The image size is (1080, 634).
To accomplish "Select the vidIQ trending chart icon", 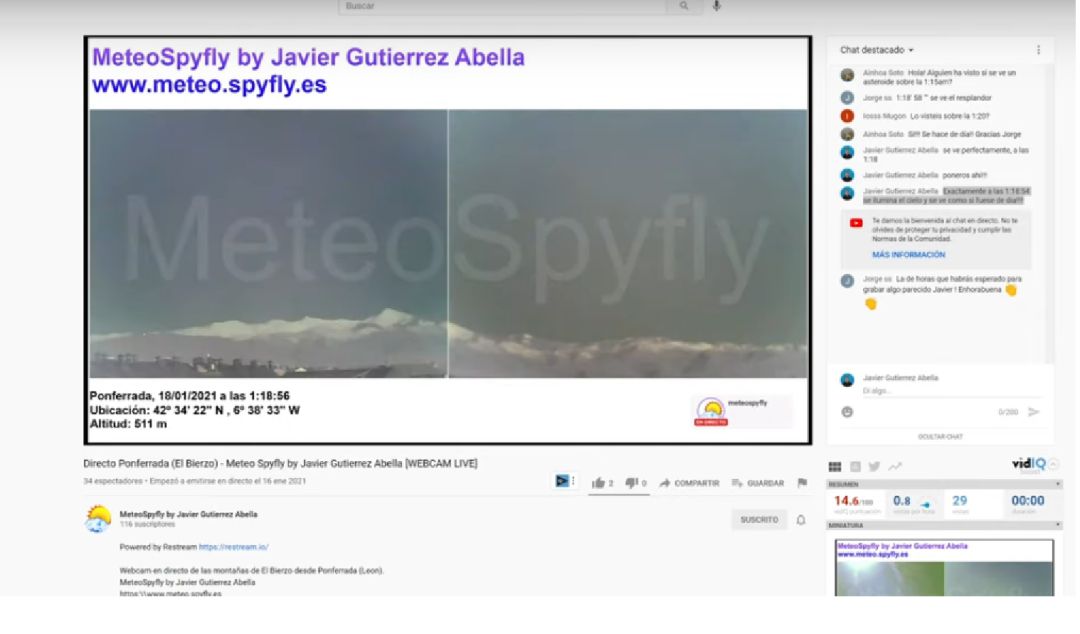I will point(895,467).
